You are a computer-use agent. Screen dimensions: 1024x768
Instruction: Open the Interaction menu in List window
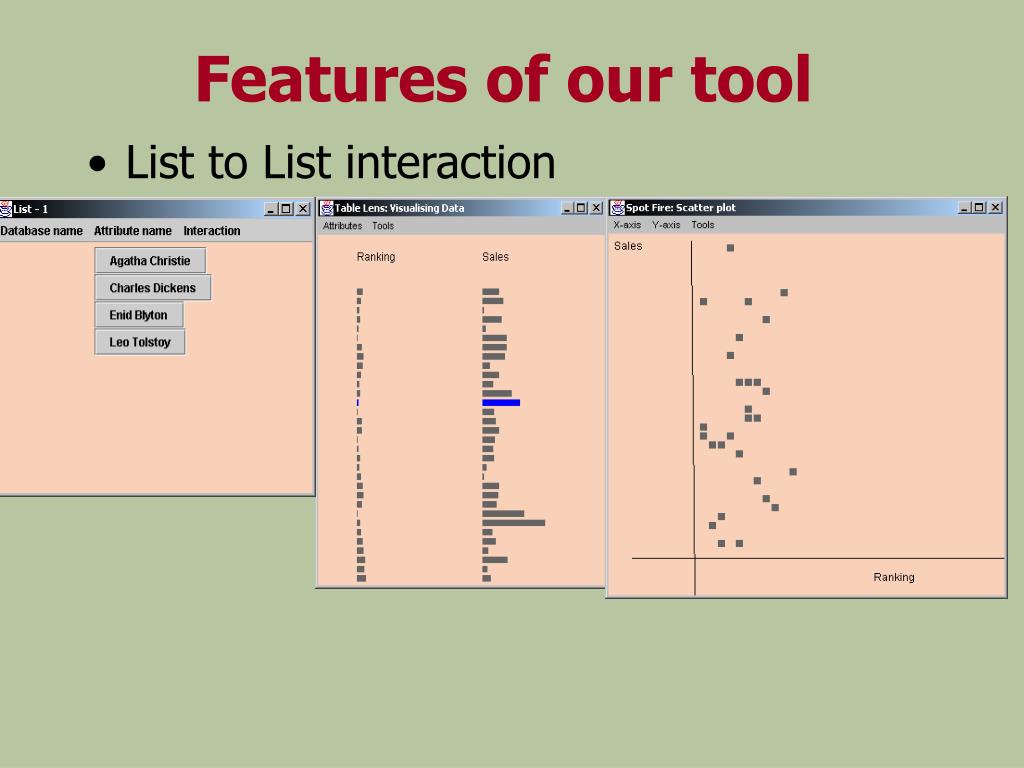tap(212, 231)
